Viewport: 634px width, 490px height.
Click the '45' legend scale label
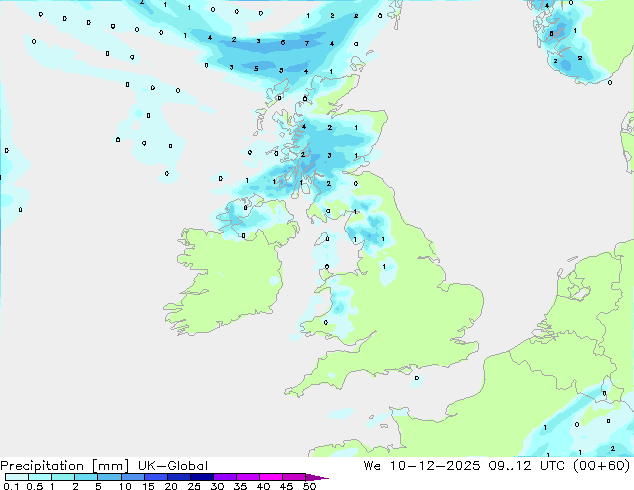click(x=286, y=486)
